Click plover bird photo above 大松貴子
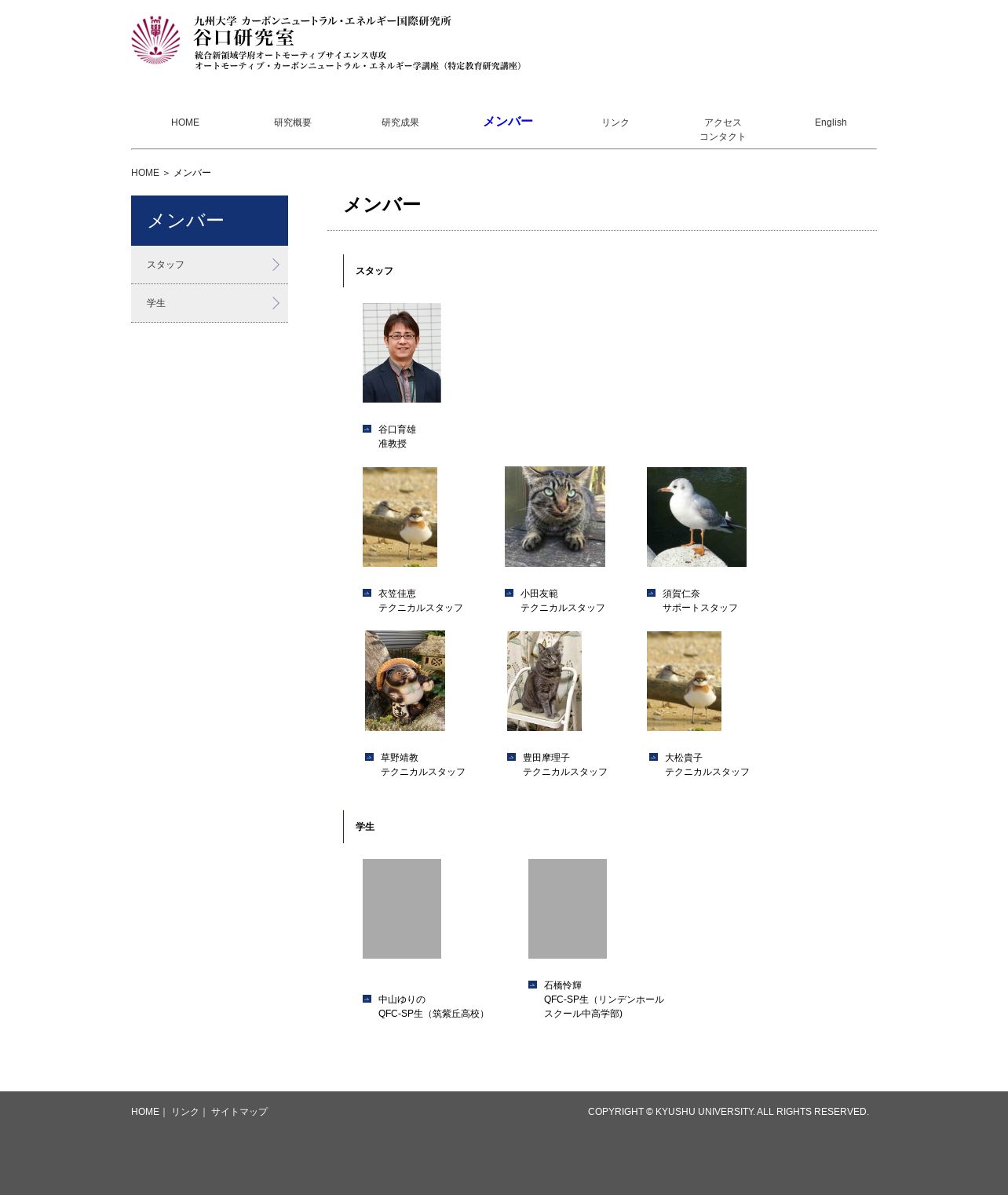Image resolution: width=1008 pixels, height=1195 pixels. pyautogui.click(x=684, y=681)
